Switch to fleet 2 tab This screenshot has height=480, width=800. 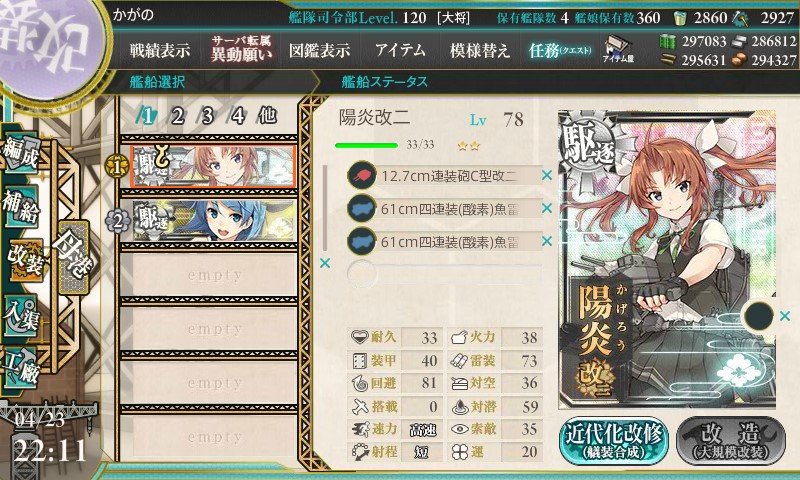(x=178, y=116)
